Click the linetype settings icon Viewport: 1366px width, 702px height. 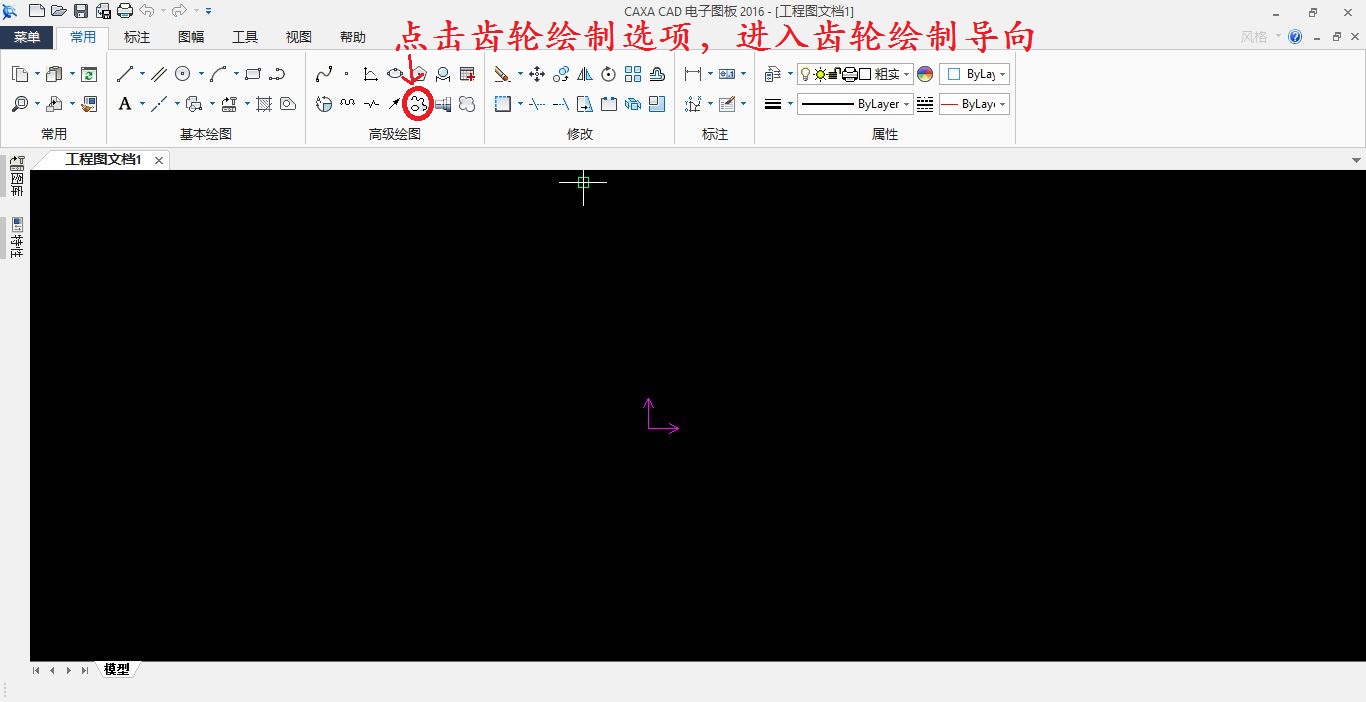(925, 103)
